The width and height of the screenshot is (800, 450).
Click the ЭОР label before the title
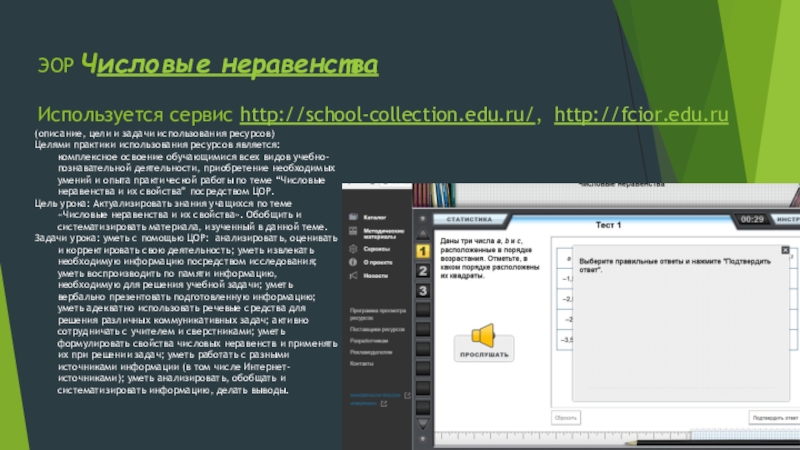click(56, 65)
